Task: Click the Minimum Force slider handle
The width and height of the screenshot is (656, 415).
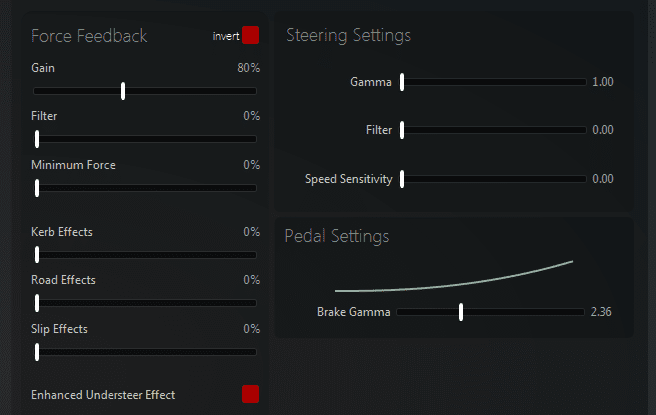Action: click(37, 188)
